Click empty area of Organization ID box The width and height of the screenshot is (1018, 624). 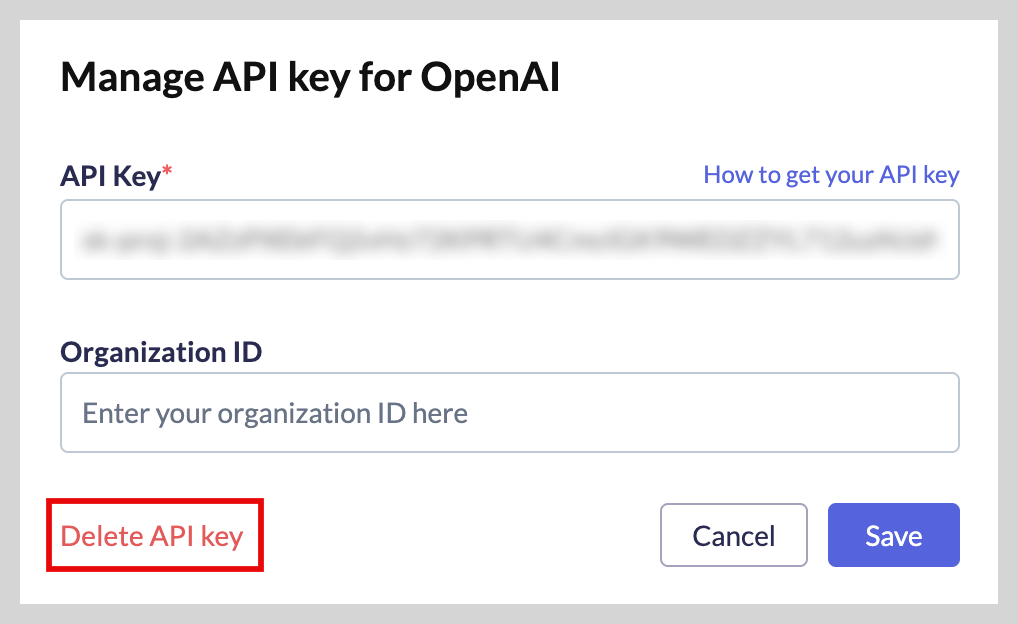[x=714, y=412]
